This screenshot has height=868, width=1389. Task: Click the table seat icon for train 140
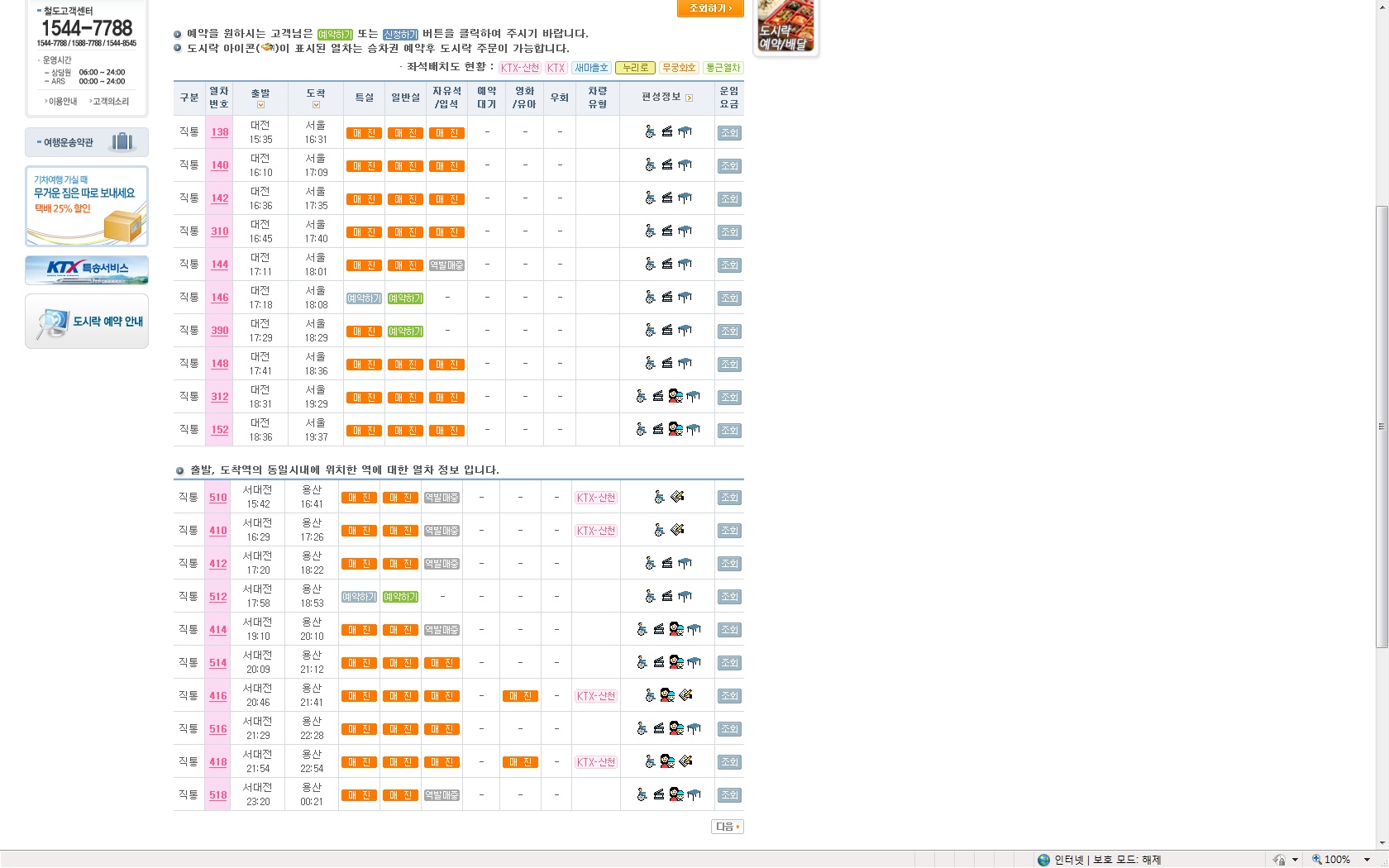pos(685,165)
